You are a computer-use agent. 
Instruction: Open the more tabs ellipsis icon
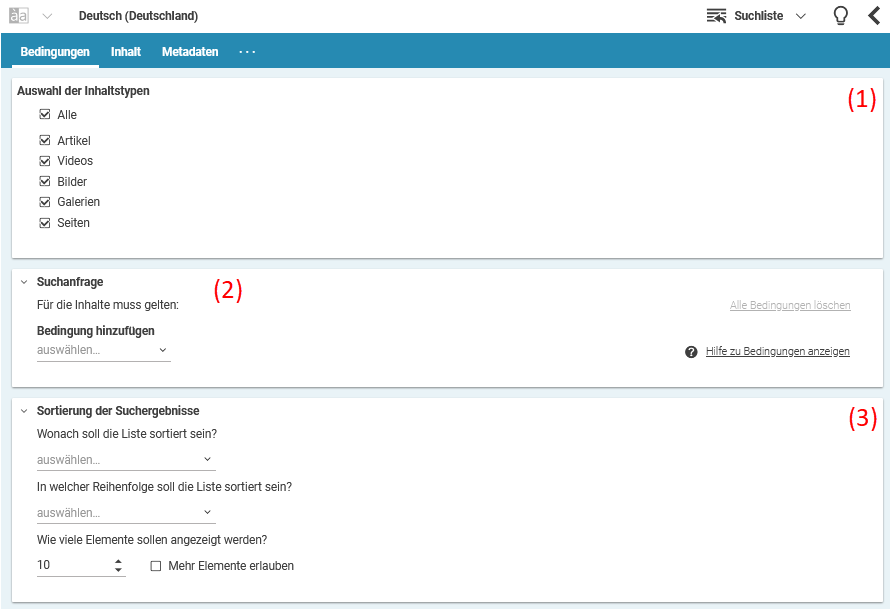pyautogui.click(x=247, y=51)
